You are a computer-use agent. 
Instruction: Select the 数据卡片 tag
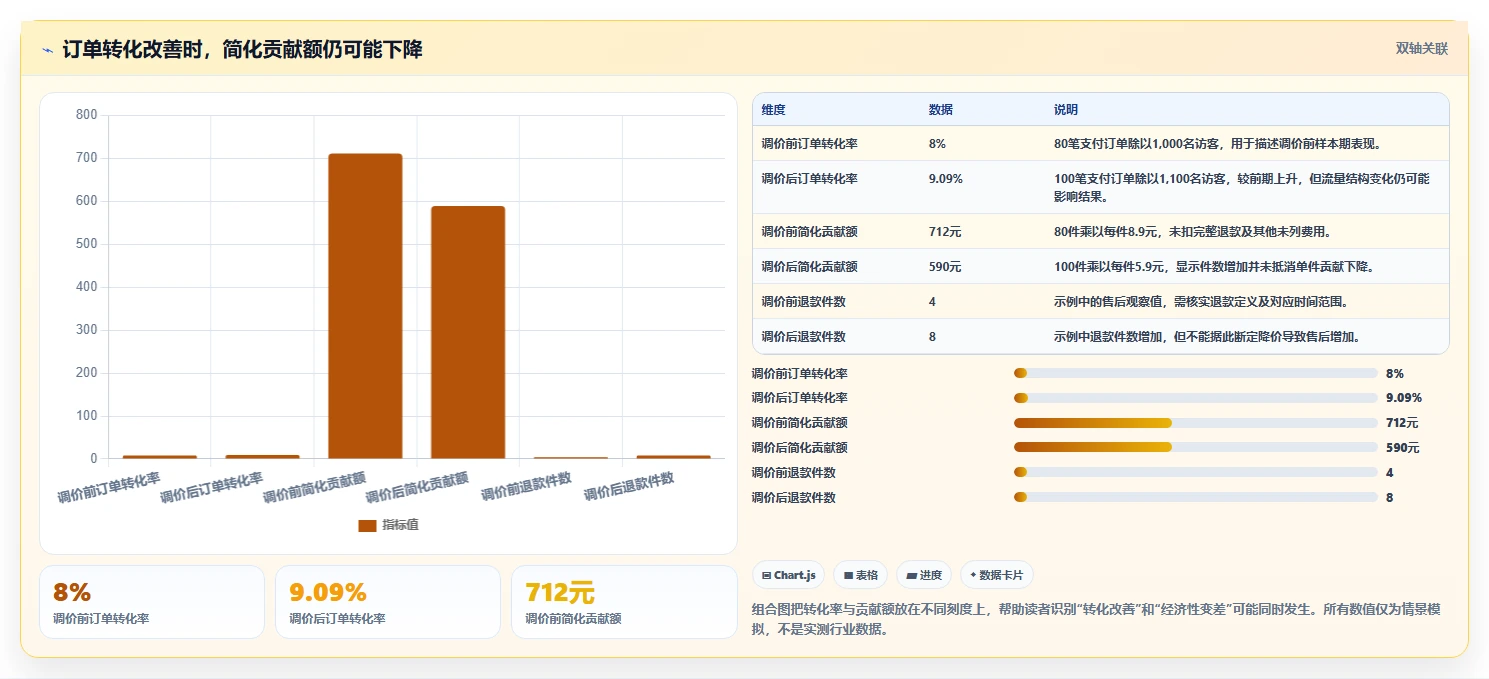997,575
